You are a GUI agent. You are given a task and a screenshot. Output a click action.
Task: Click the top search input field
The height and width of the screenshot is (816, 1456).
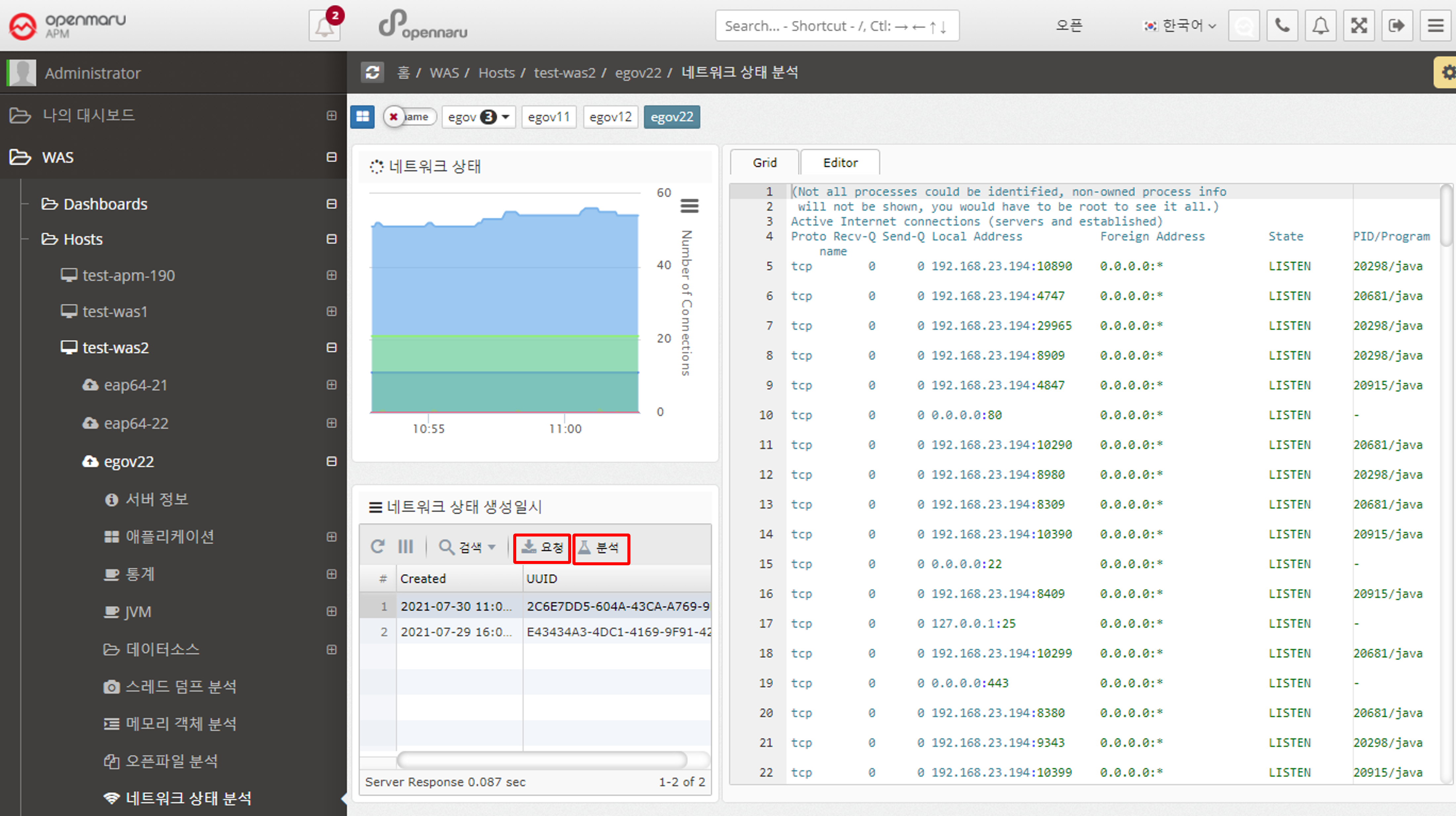tap(837, 26)
